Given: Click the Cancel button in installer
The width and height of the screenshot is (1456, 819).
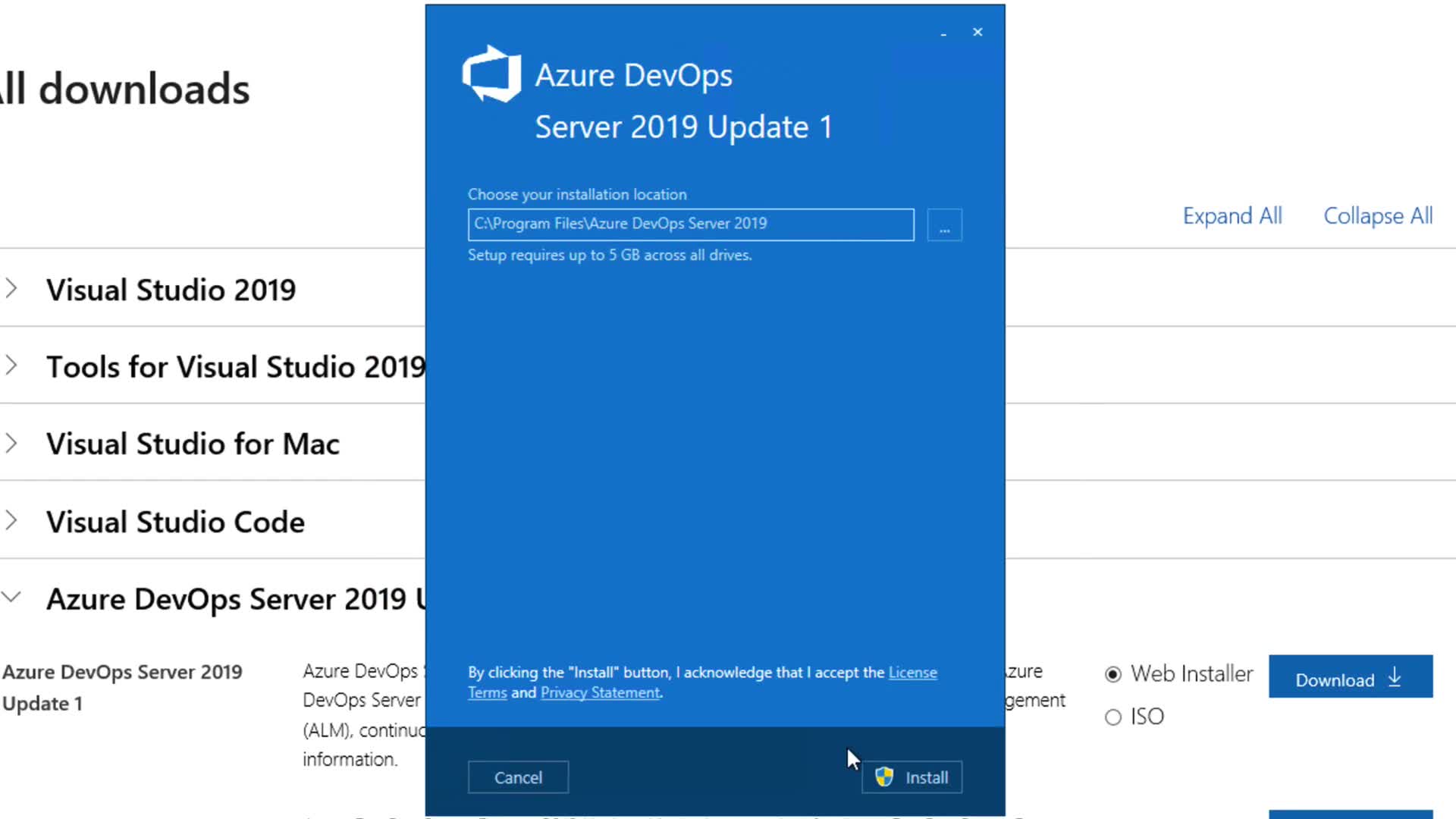Looking at the screenshot, I should [x=518, y=777].
